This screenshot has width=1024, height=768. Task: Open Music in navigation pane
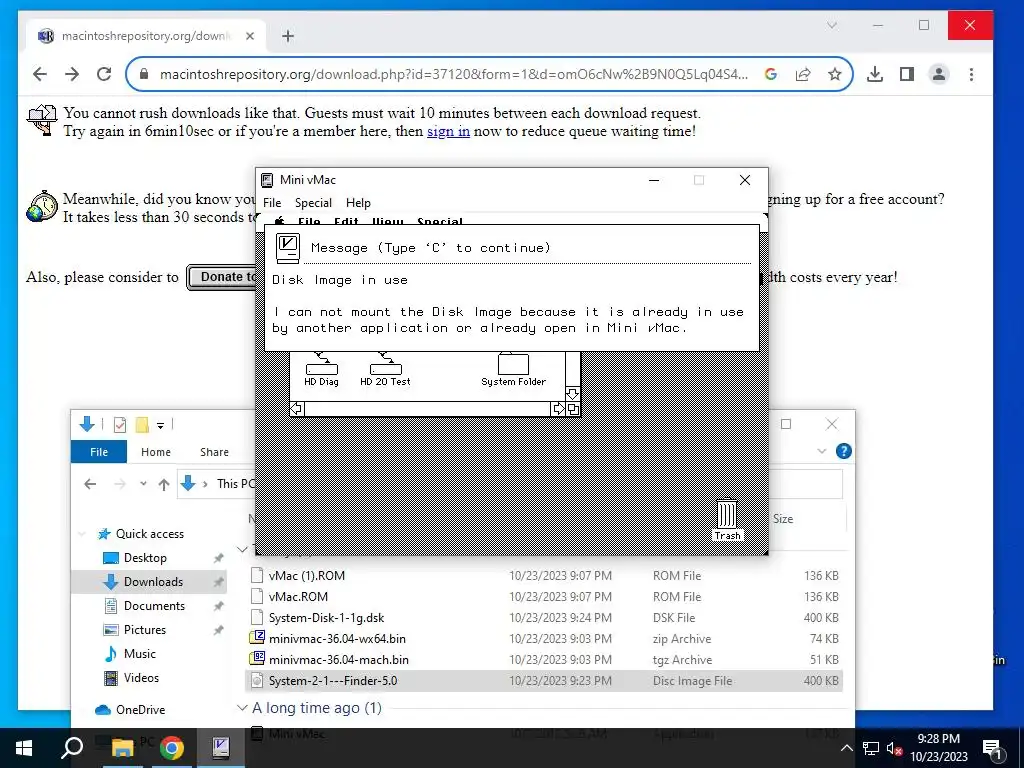[x=140, y=654]
